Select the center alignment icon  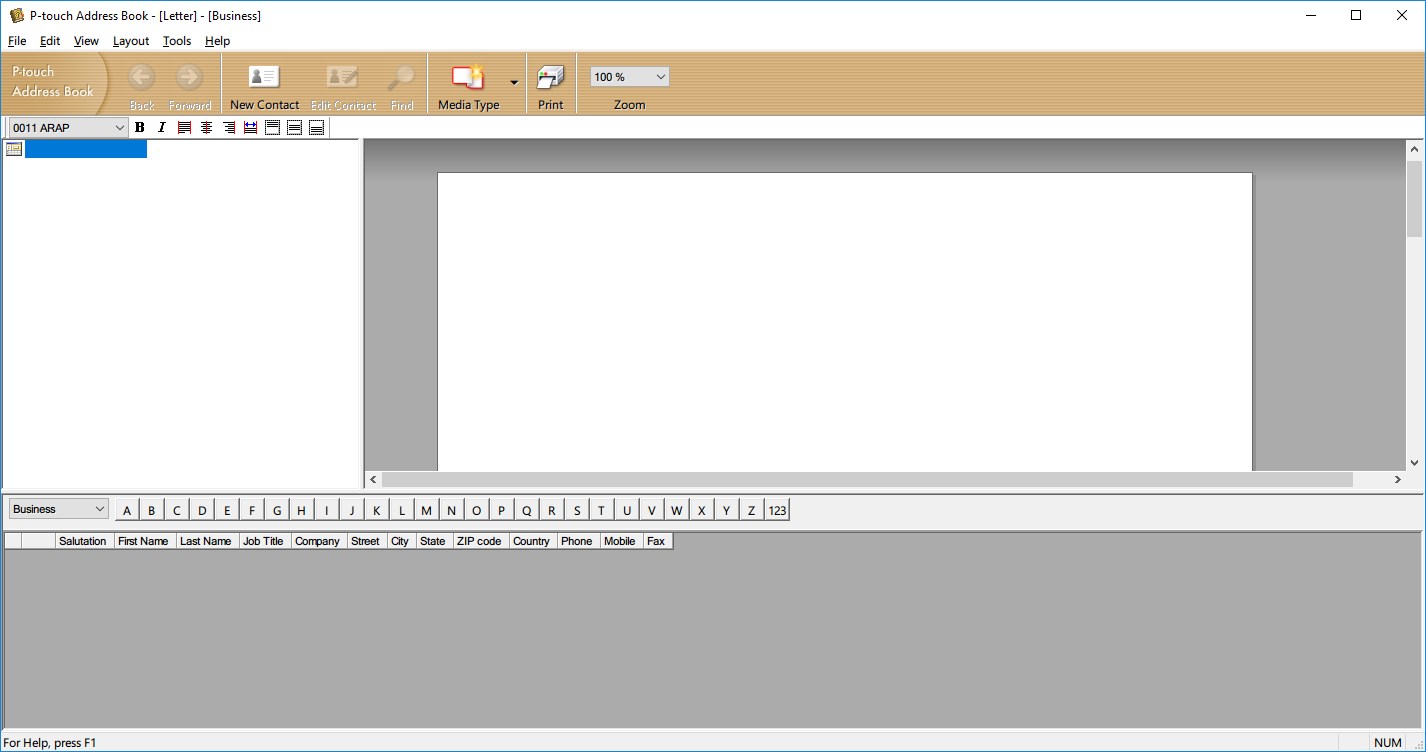coord(206,127)
